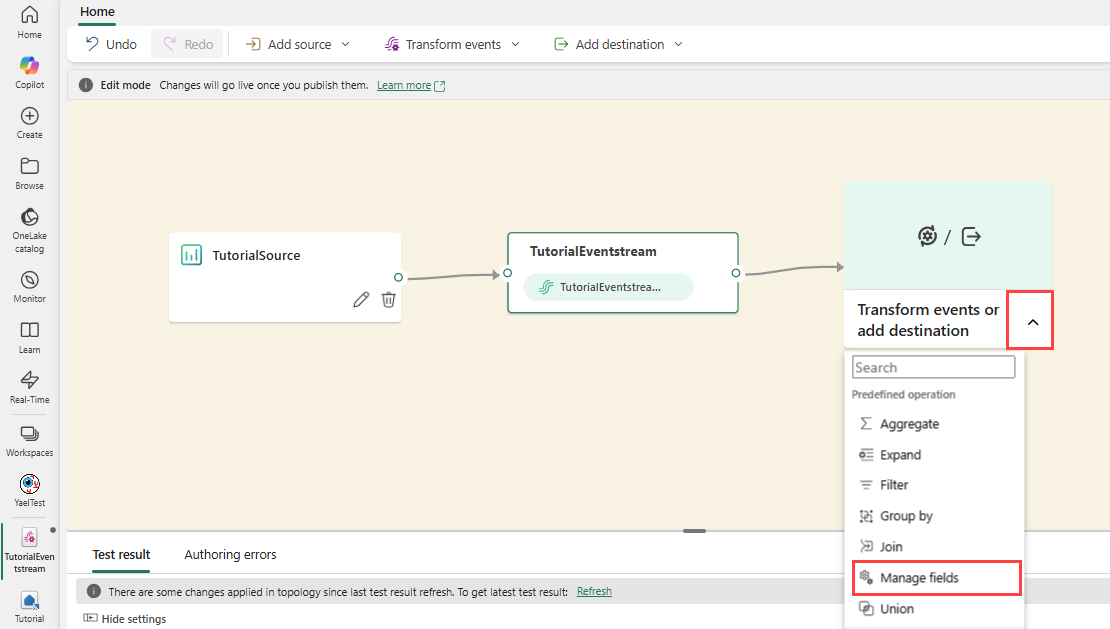Switch to the Authoring errors tab
This screenshot has height=629, width=1110.
230,554
